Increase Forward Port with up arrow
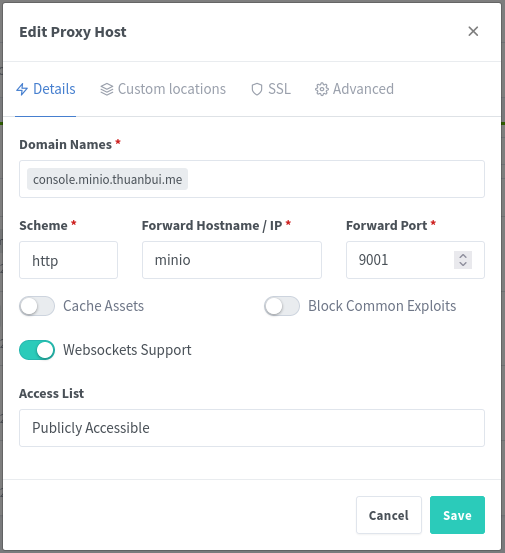Viewport: 505px width, 553px height. coord(463,256)
